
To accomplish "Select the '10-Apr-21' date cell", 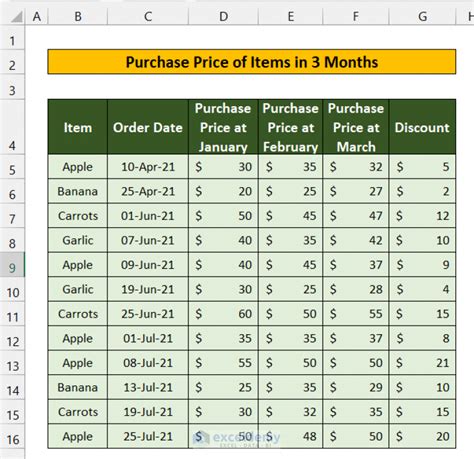I will pyautogui.click(x=148, y=167).
